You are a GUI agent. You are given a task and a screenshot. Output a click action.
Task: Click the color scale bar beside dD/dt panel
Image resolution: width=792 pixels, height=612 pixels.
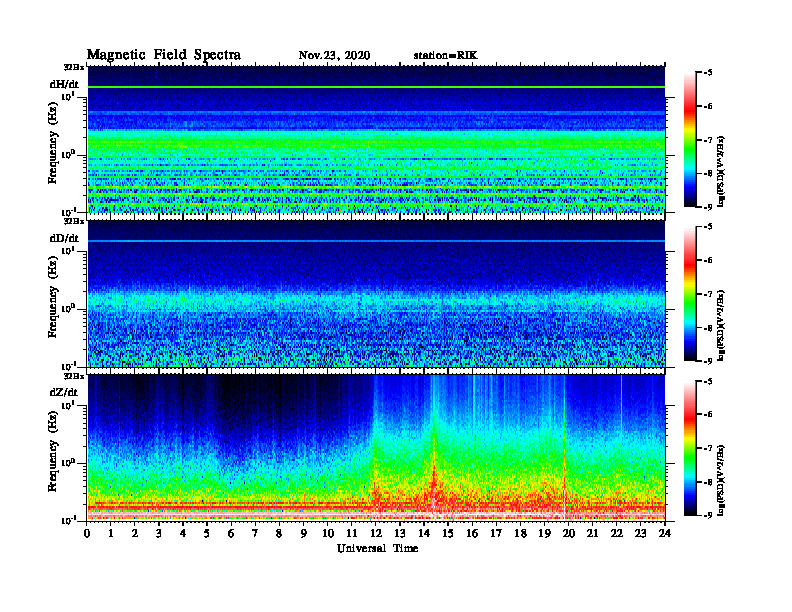690,294
